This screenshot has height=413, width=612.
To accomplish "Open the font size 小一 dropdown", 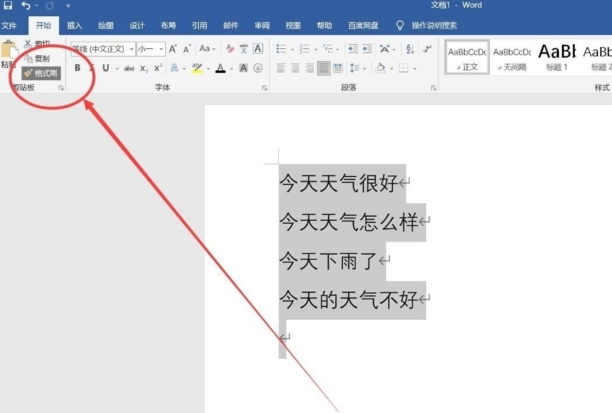I will (161, 49).
